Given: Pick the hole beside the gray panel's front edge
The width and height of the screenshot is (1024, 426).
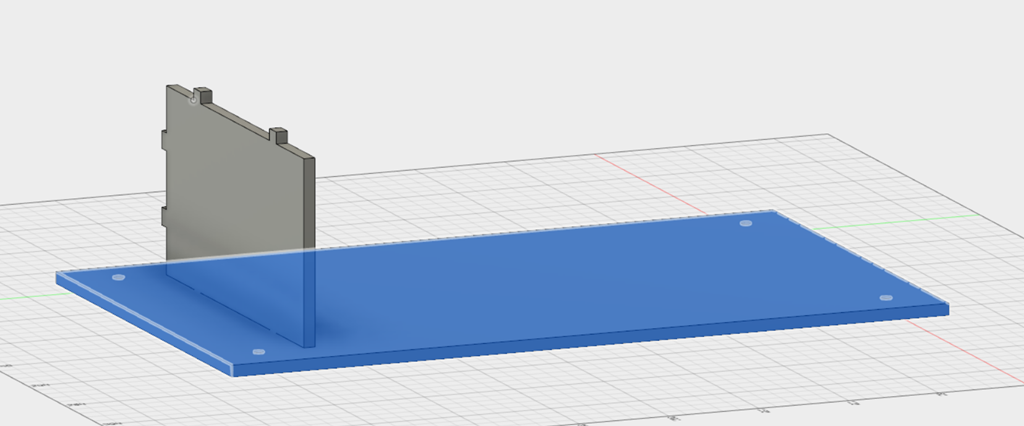Looking at the screenshot, I should coord(259,352).
